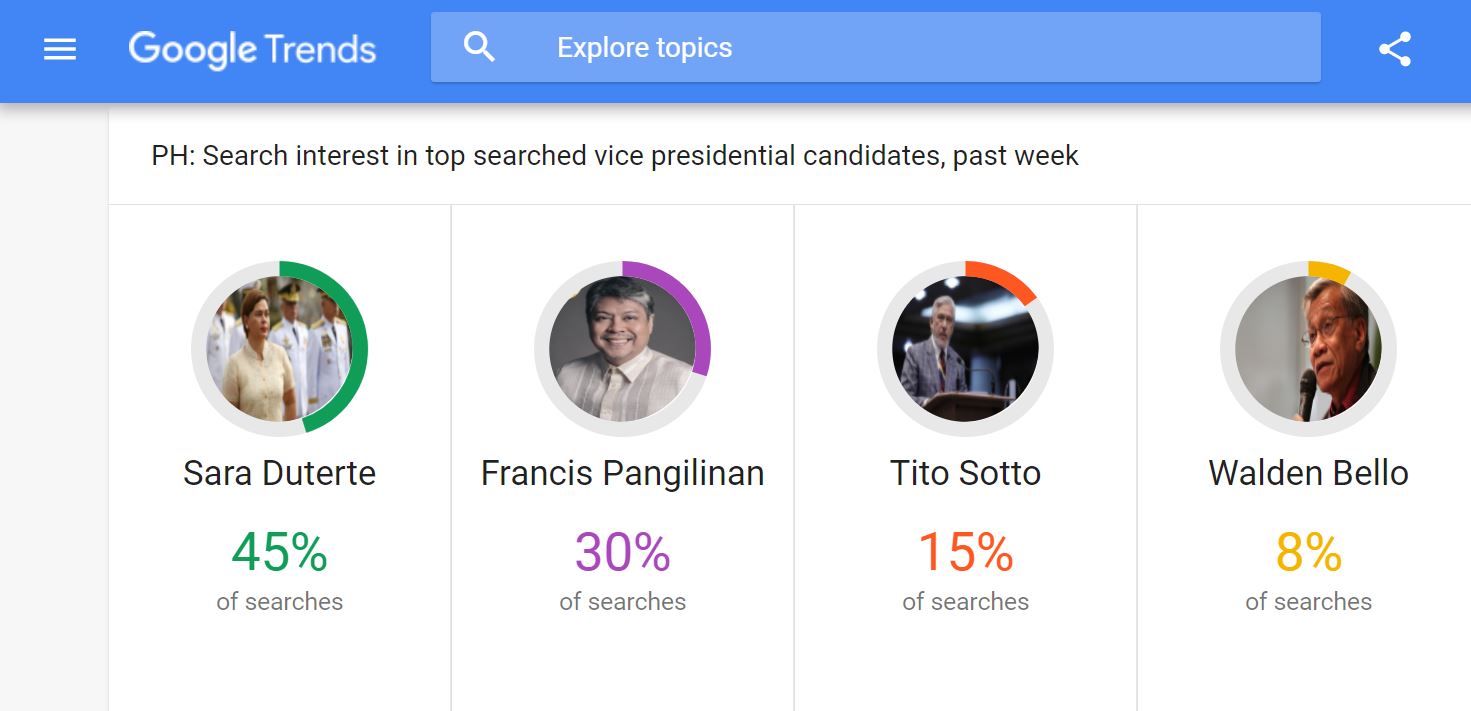Screen dimensions: 1471x711
Task: Click the search magnifier icon
Action: pyautogui.click(x=479, y=46)
